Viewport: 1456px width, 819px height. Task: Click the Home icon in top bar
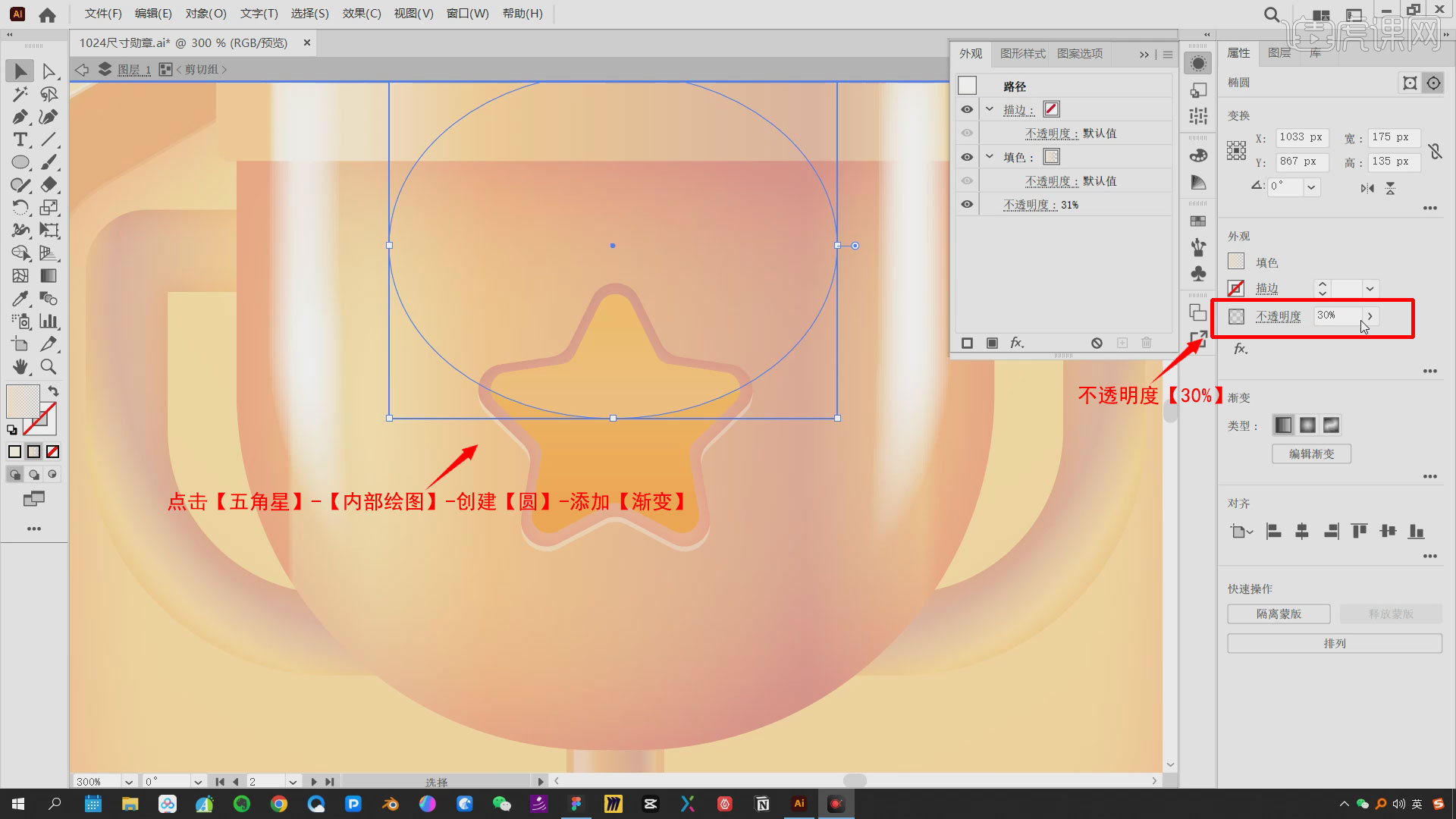click(x=47, y=14)
